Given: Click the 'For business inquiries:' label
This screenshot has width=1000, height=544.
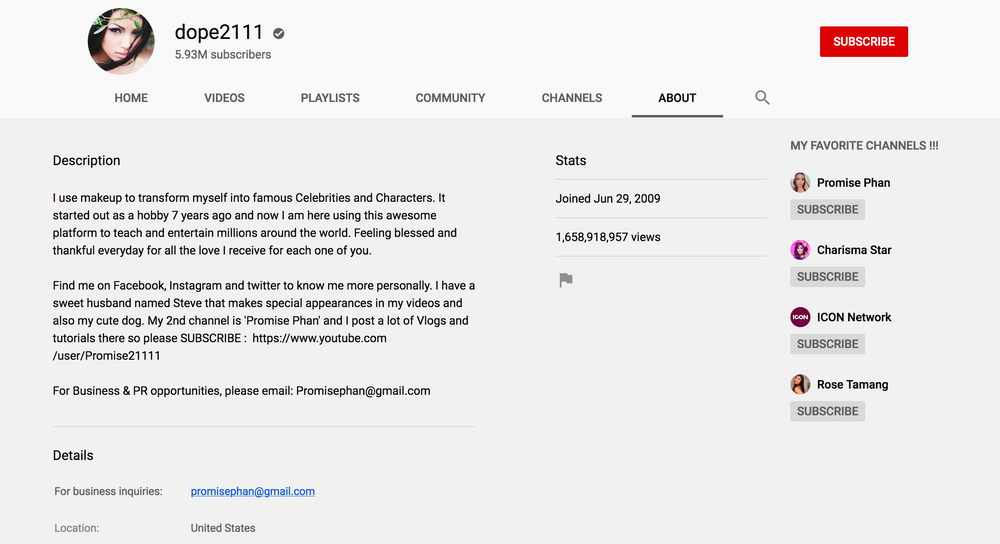Looking at the screenshot, I should (108, 491).
